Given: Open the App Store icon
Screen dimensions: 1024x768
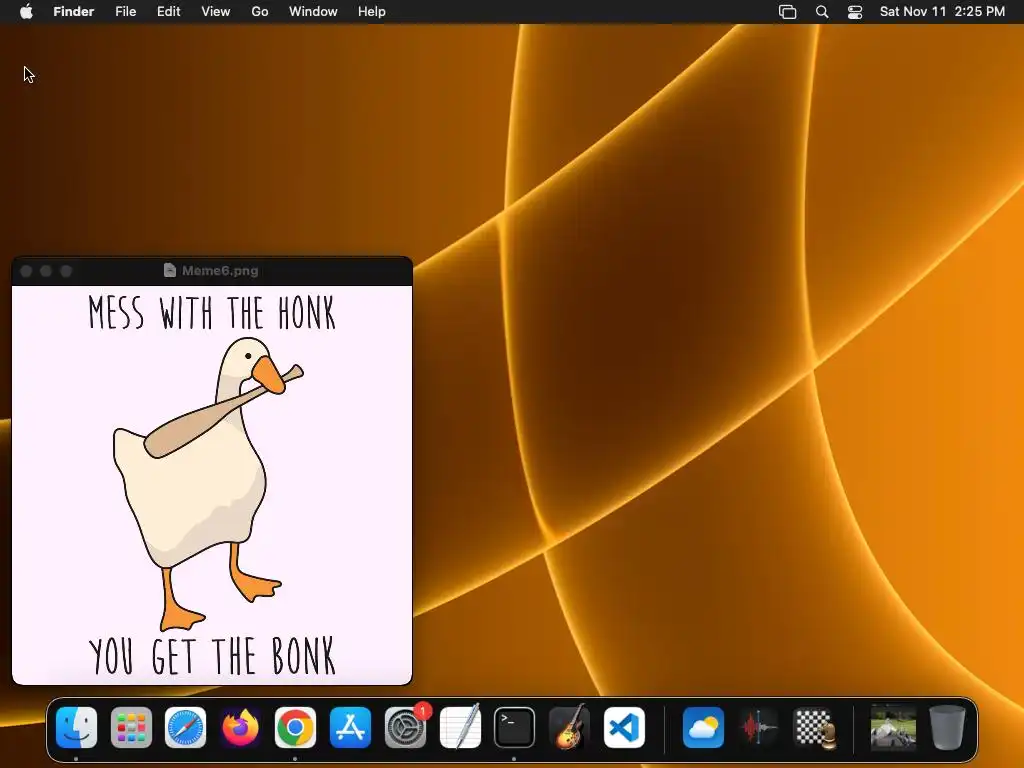Looking at the screenshot, I should 350,727.
